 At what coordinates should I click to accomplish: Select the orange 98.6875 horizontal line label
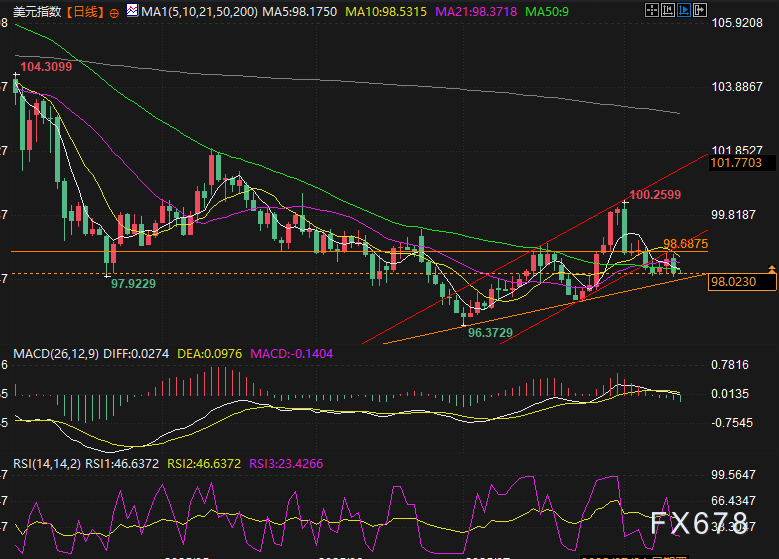point(686,243)
